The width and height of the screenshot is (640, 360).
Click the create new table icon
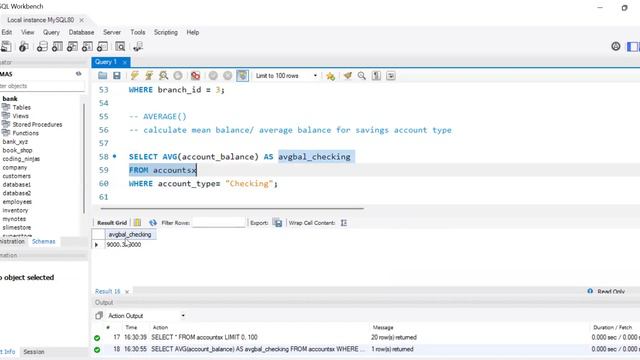pos(57,47)
